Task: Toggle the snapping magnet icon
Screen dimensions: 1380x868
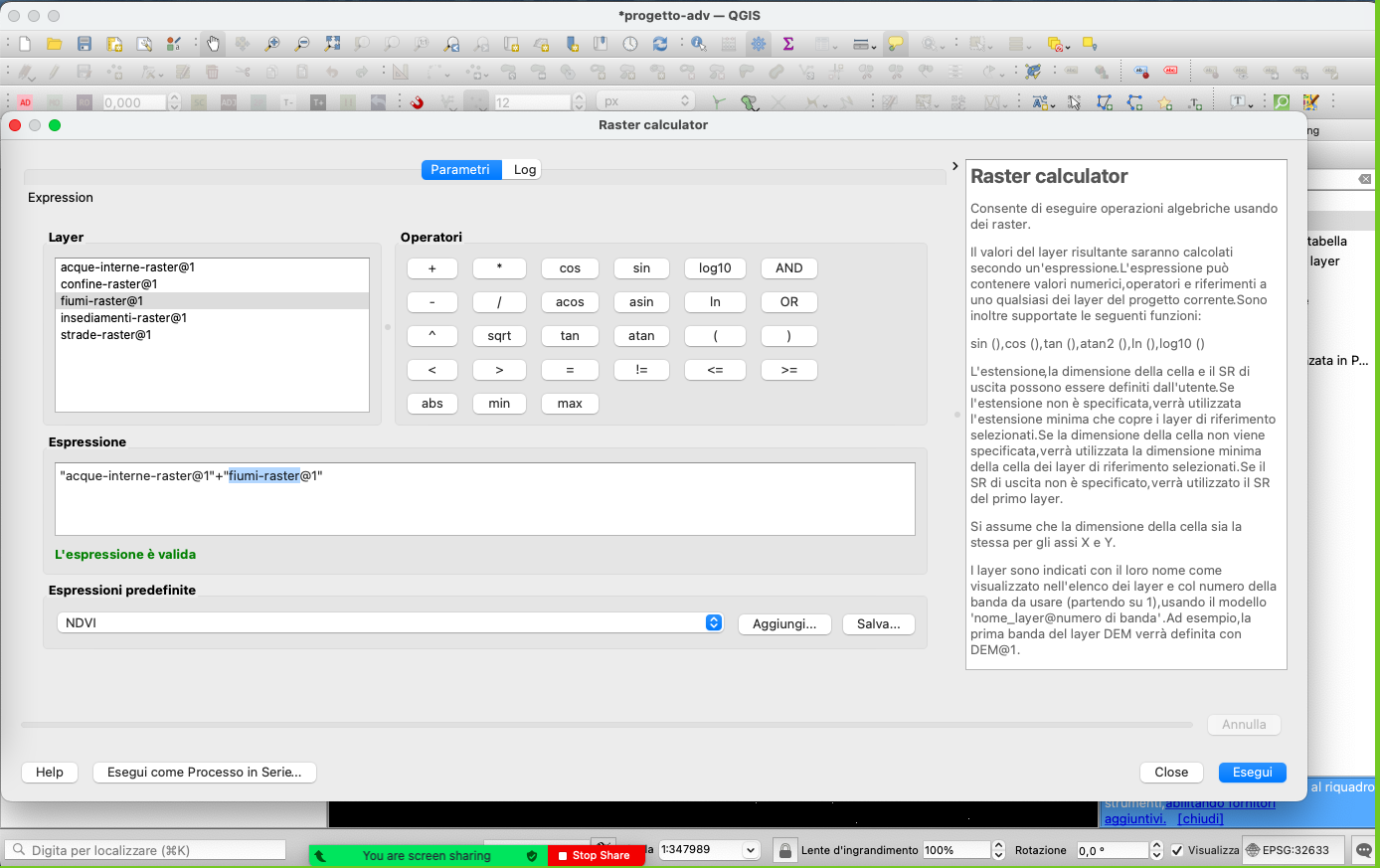Action: (417, 102)
